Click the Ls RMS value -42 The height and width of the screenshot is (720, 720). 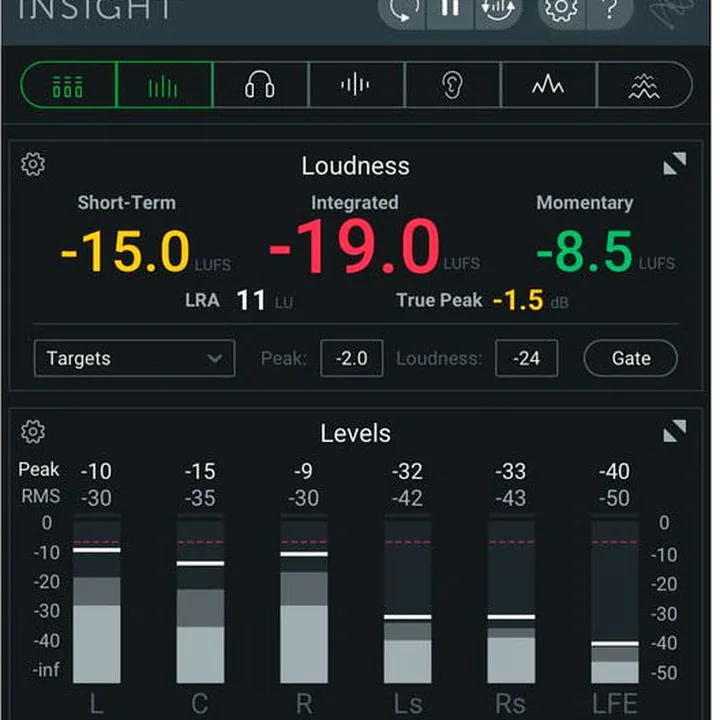[x=407, y=498]
